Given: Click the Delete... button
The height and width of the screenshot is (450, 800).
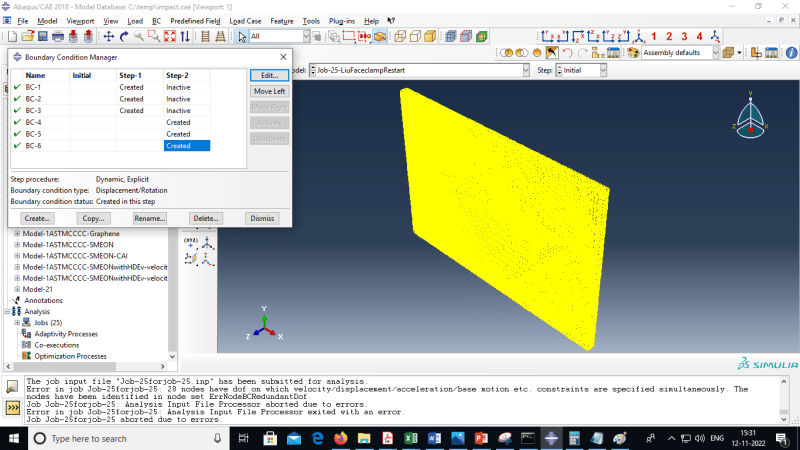Looking at the screenshot, I should pos(206,218).
